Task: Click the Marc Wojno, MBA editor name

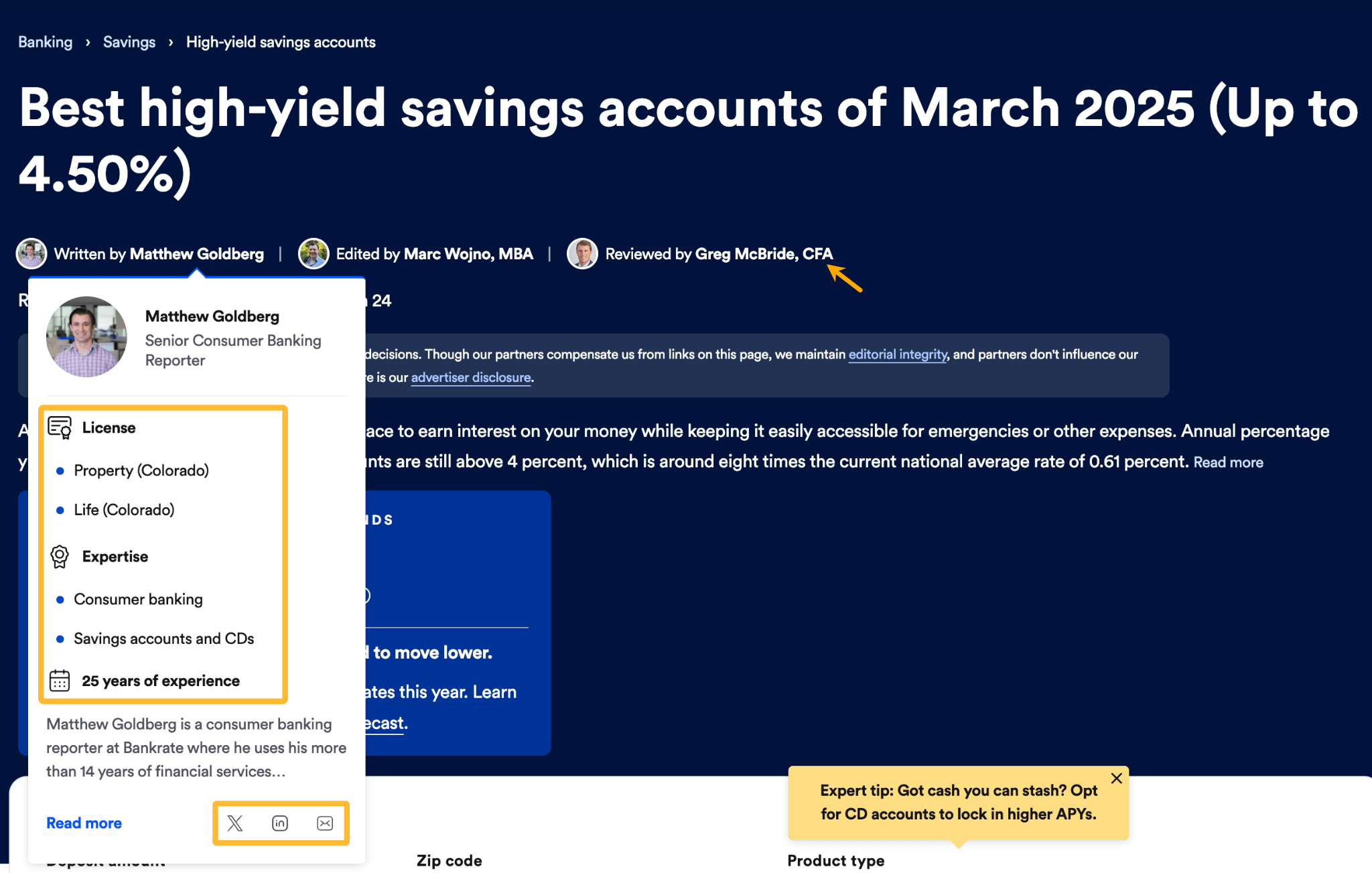Action: coord(468,254)
